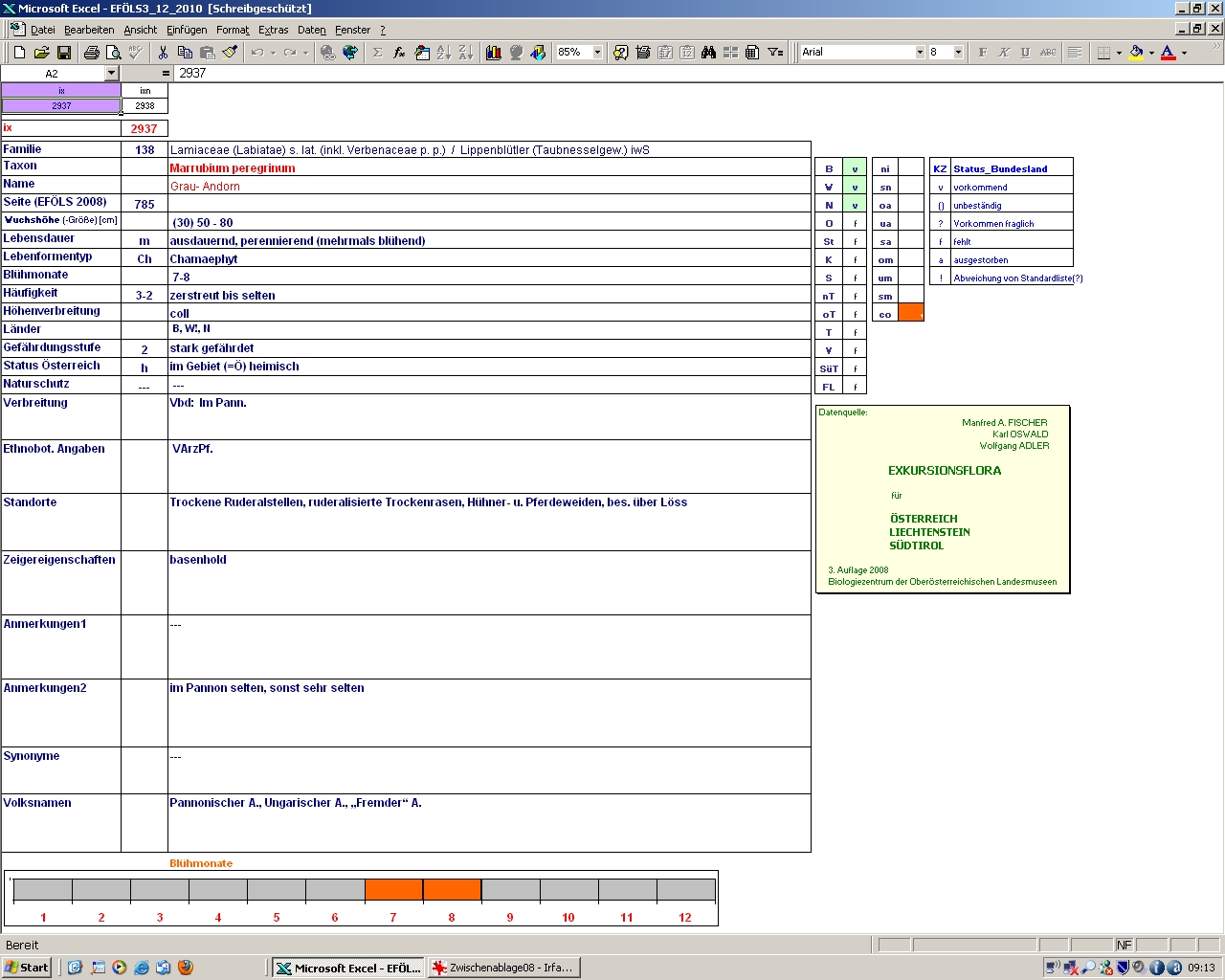Open the binoculars Find icon
Screen dimensions: 1225x980
(708, 53)
